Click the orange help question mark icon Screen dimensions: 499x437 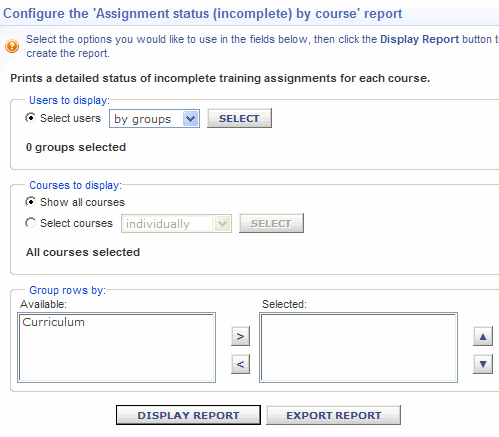[x=12, y=46]
